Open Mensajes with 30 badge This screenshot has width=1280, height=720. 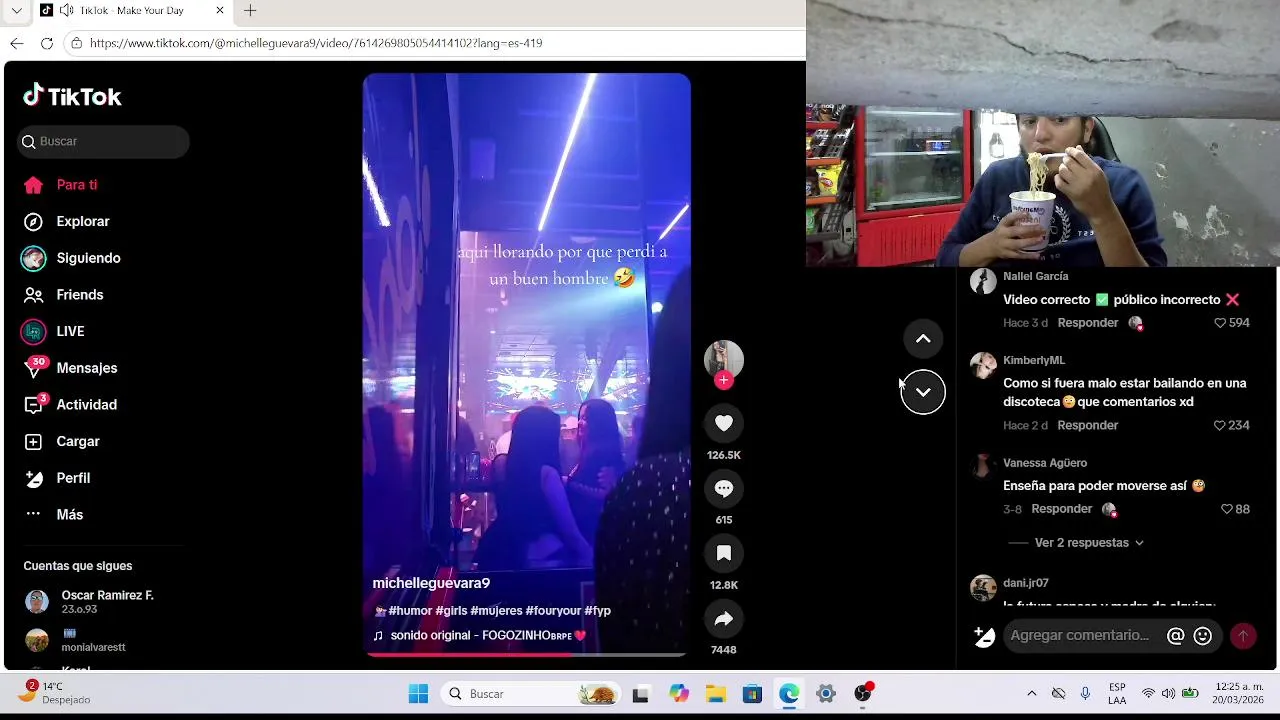point(70,368)
